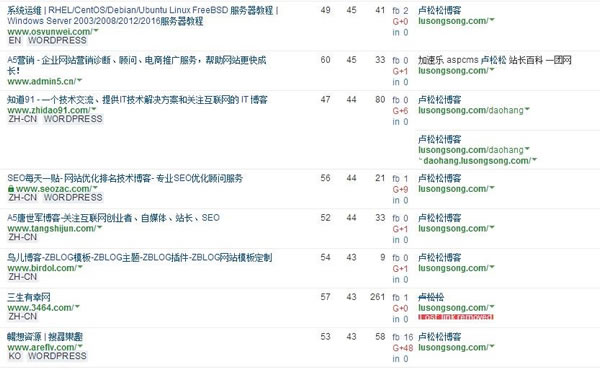The width and height of the screenshot is (600, 370).
Task: Click 卢松松博客 anchor text in the tangshijun.com row
Action: click(x=440, y=218)
